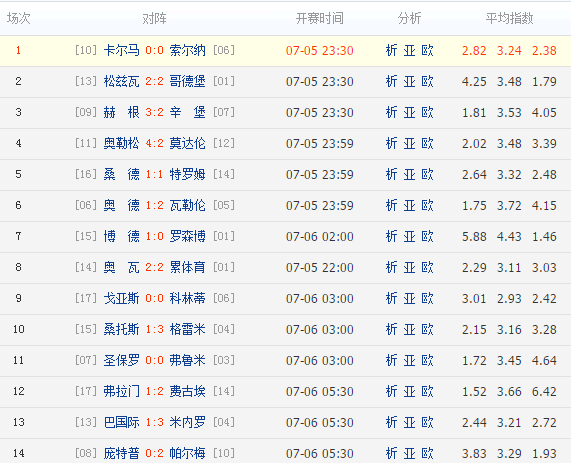Open 欧 odds for match 9 戈亚斯
The image size is (571, 463).
pyautogui.click(x=428, y=298)
